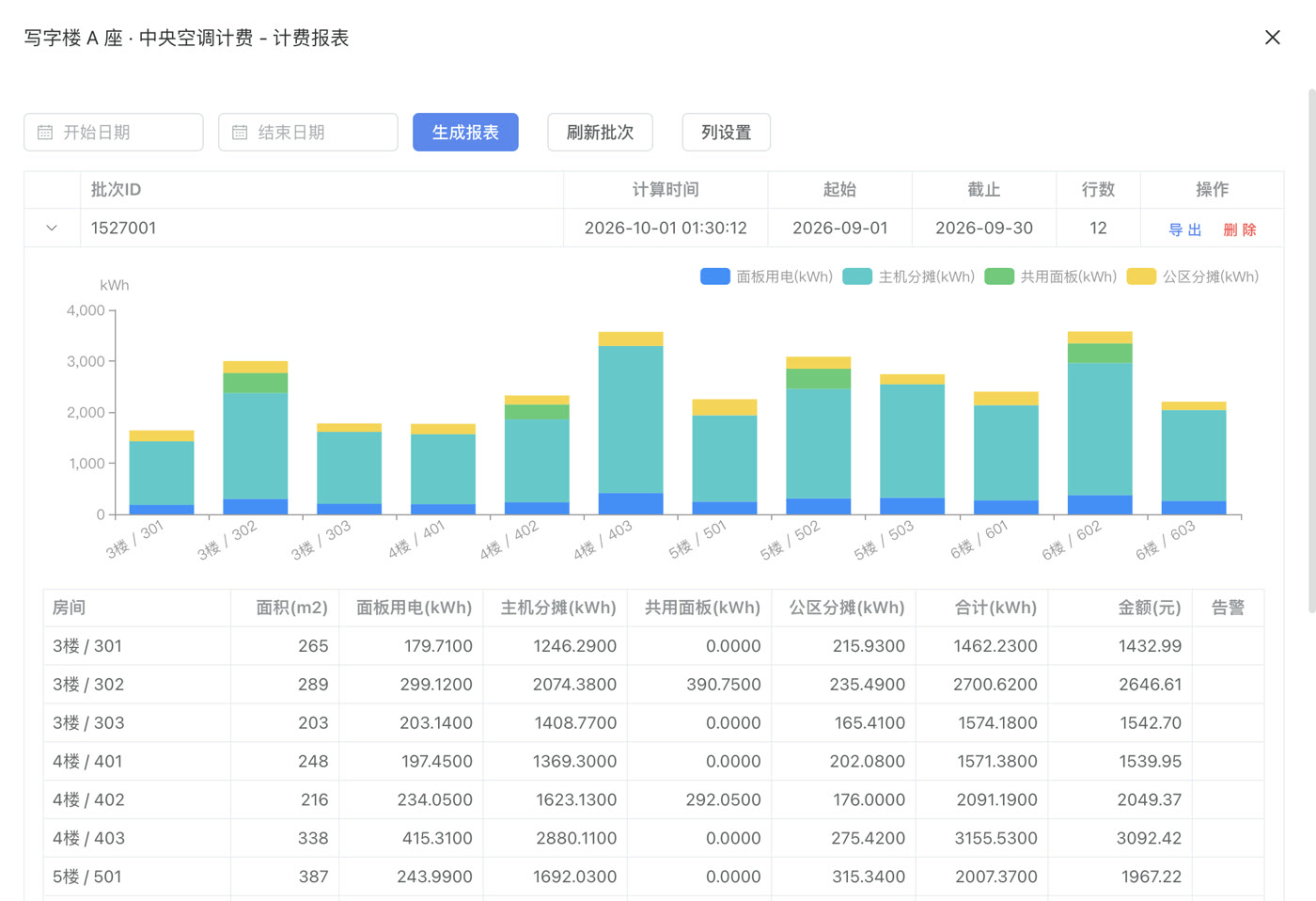Click the 刷新批次 button

coord(600,133)
